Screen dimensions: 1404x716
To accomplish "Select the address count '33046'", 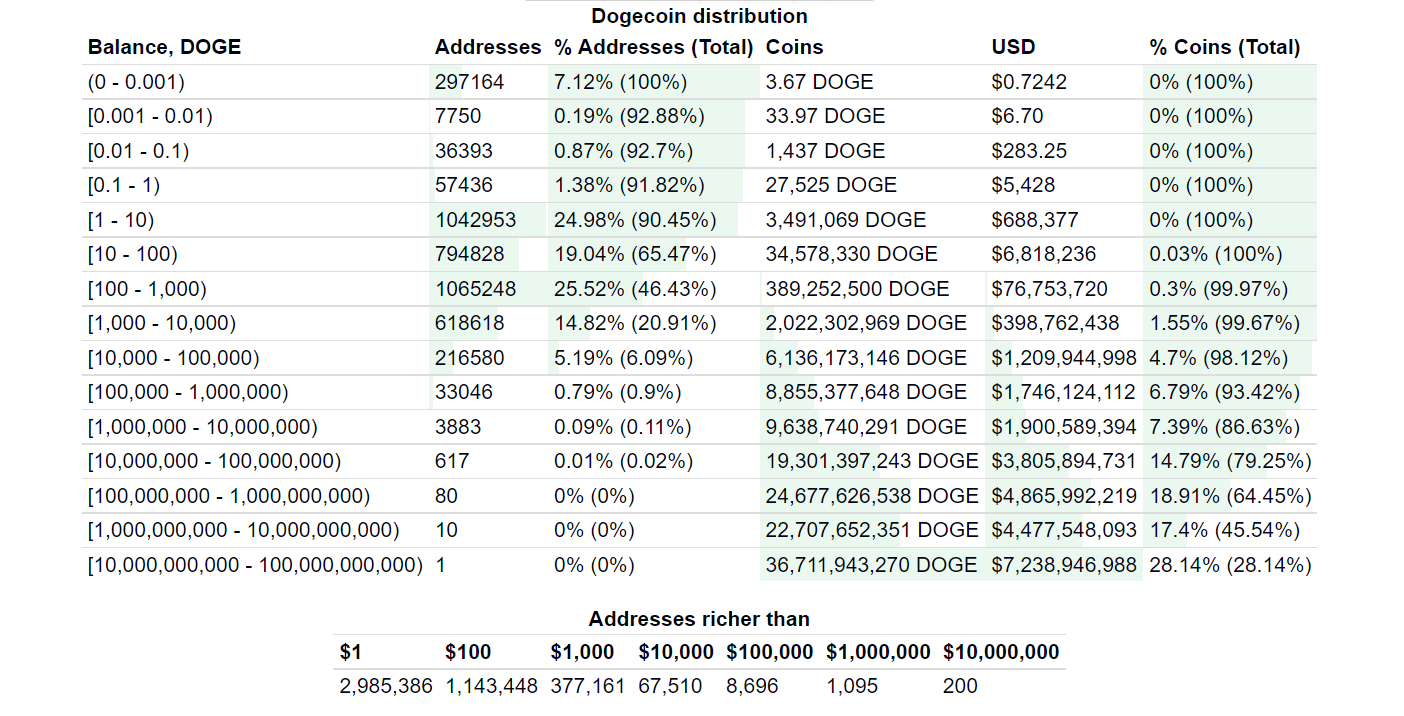I will point(464,392).
